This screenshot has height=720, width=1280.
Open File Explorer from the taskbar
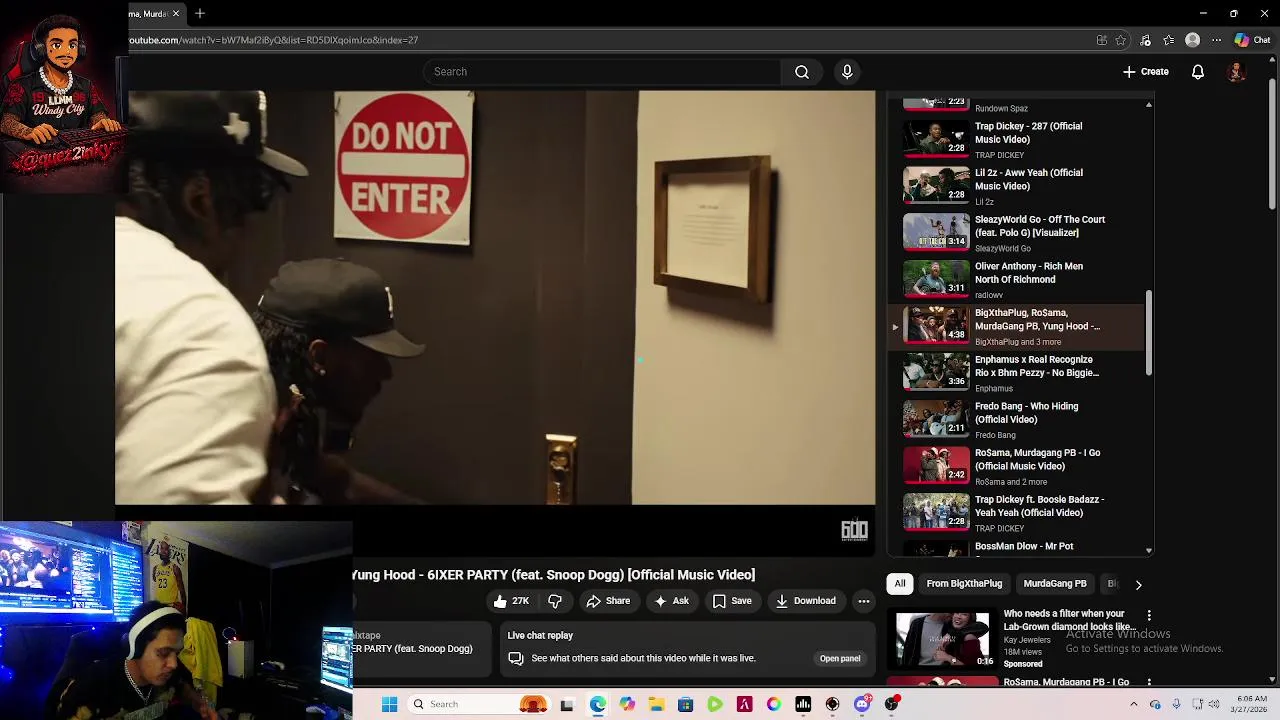pyautogui.click(x=656, y=704)
